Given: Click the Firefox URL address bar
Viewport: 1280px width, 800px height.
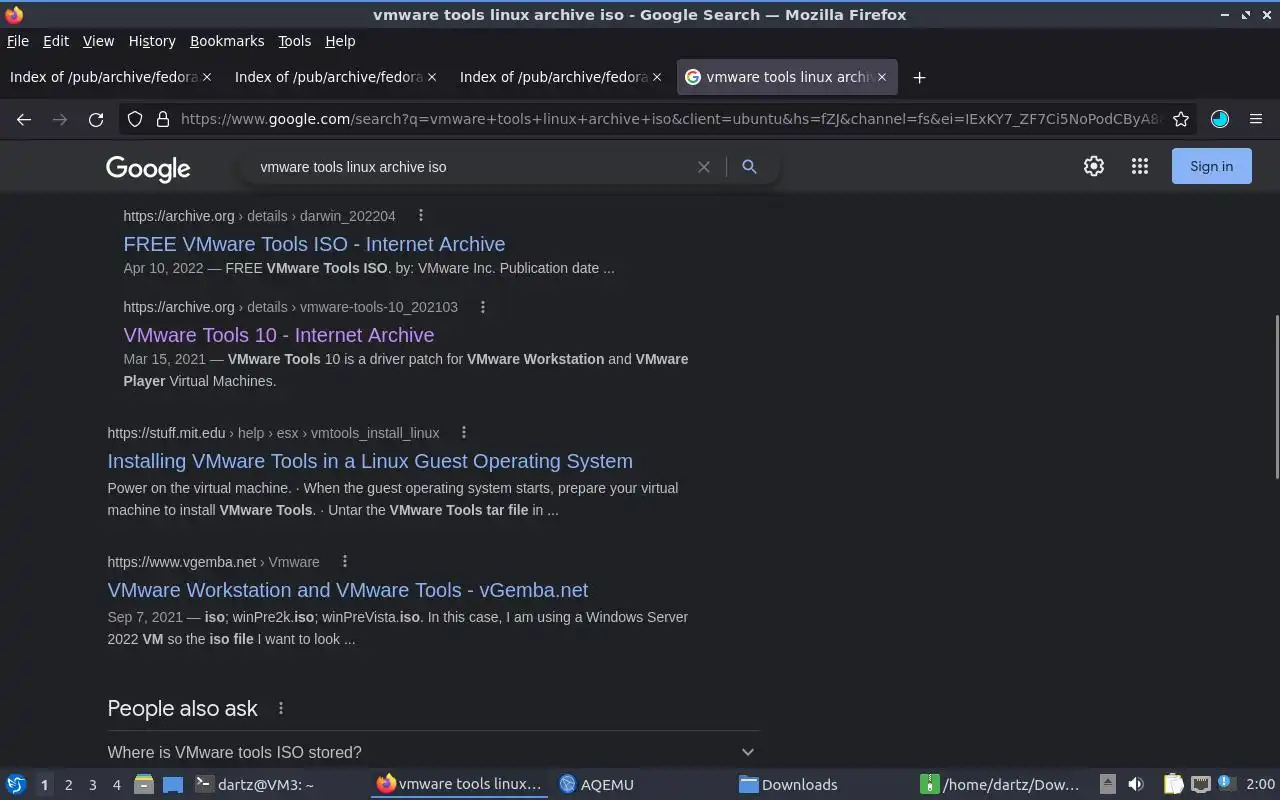Looking at the screenshot, I should [670, 119].
